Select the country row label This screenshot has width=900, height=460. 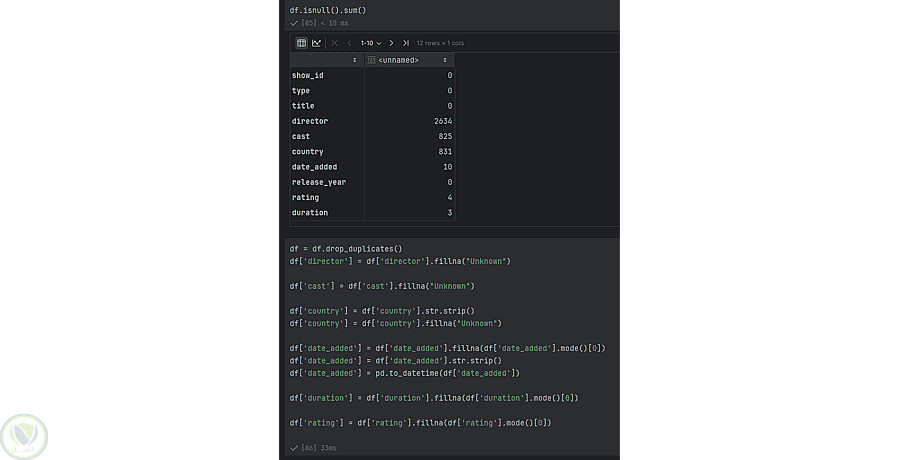[308, 152]
